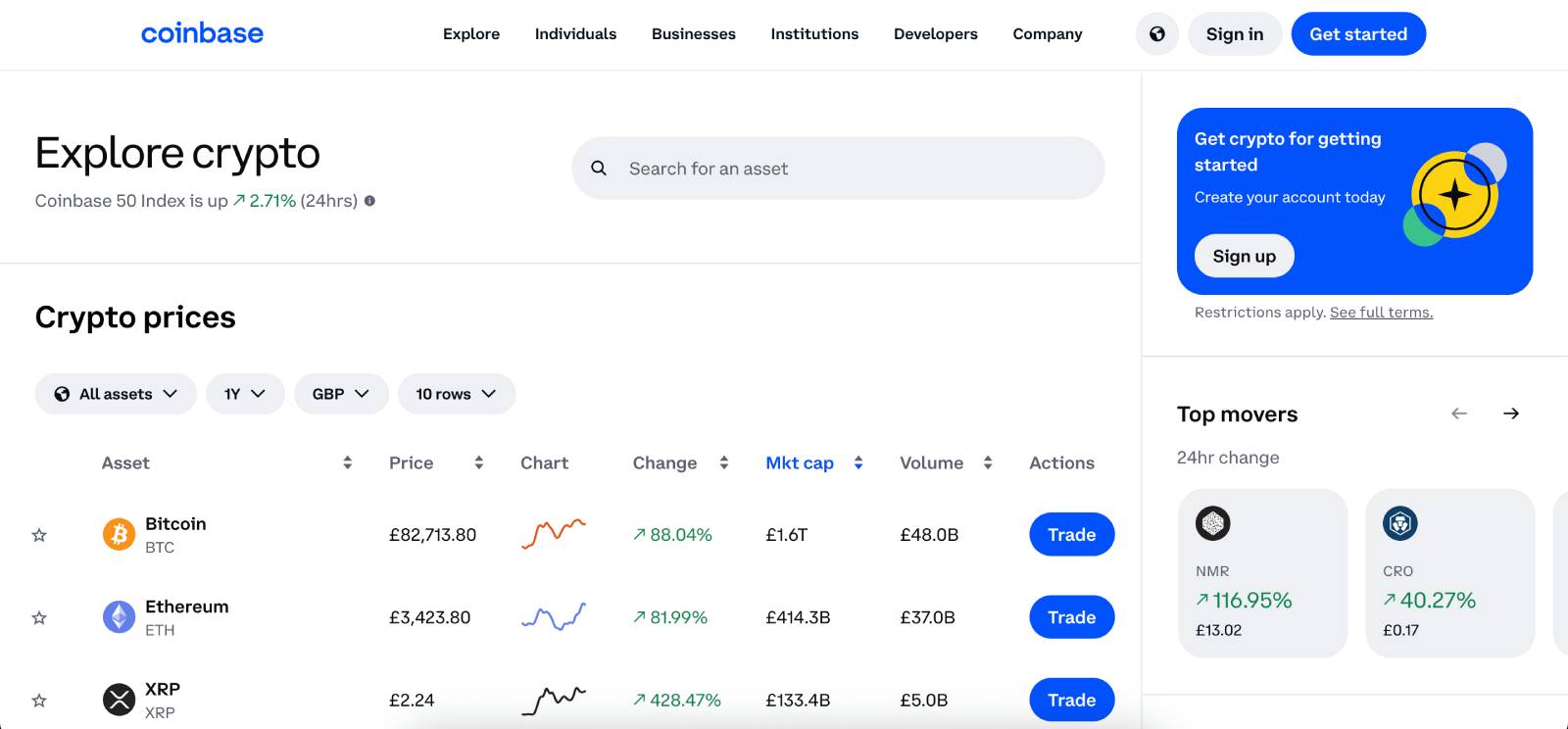The image size is (1568, 729).
Task: Sort by Asset column arrows
Action: point(347,462)
